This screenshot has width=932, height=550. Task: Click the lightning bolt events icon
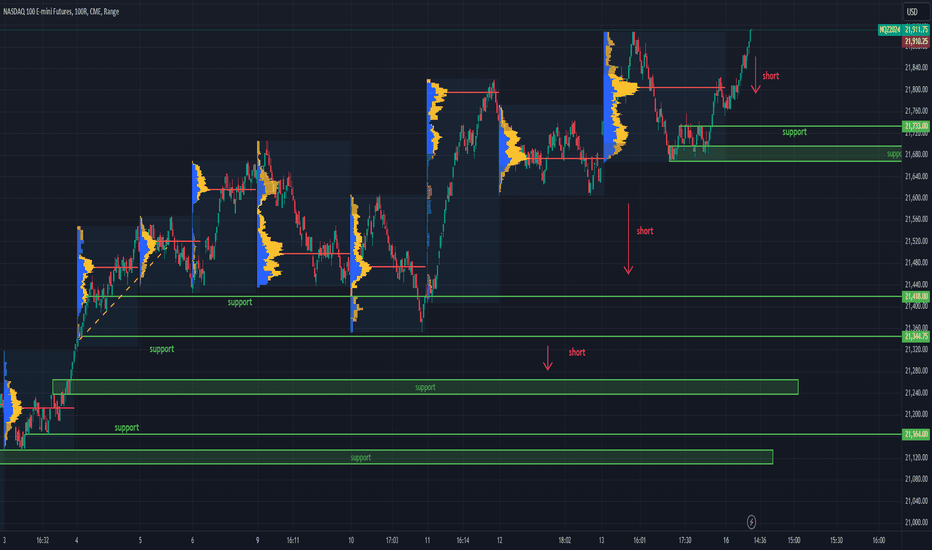[751, 522]
